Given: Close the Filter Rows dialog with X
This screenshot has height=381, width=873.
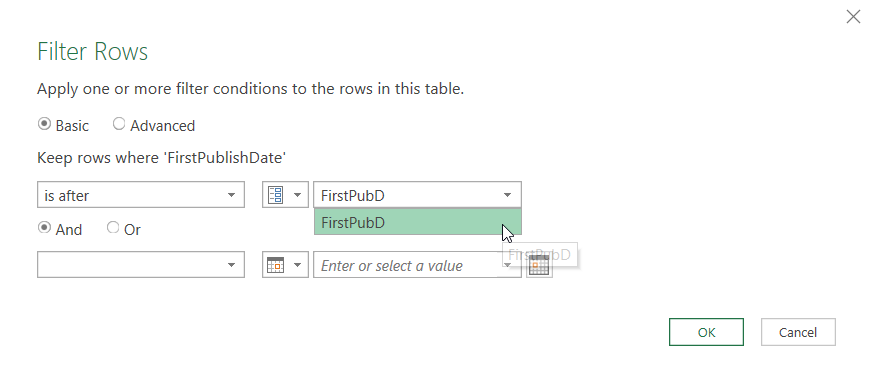Looking at the screenshot, I should point(853,17).
